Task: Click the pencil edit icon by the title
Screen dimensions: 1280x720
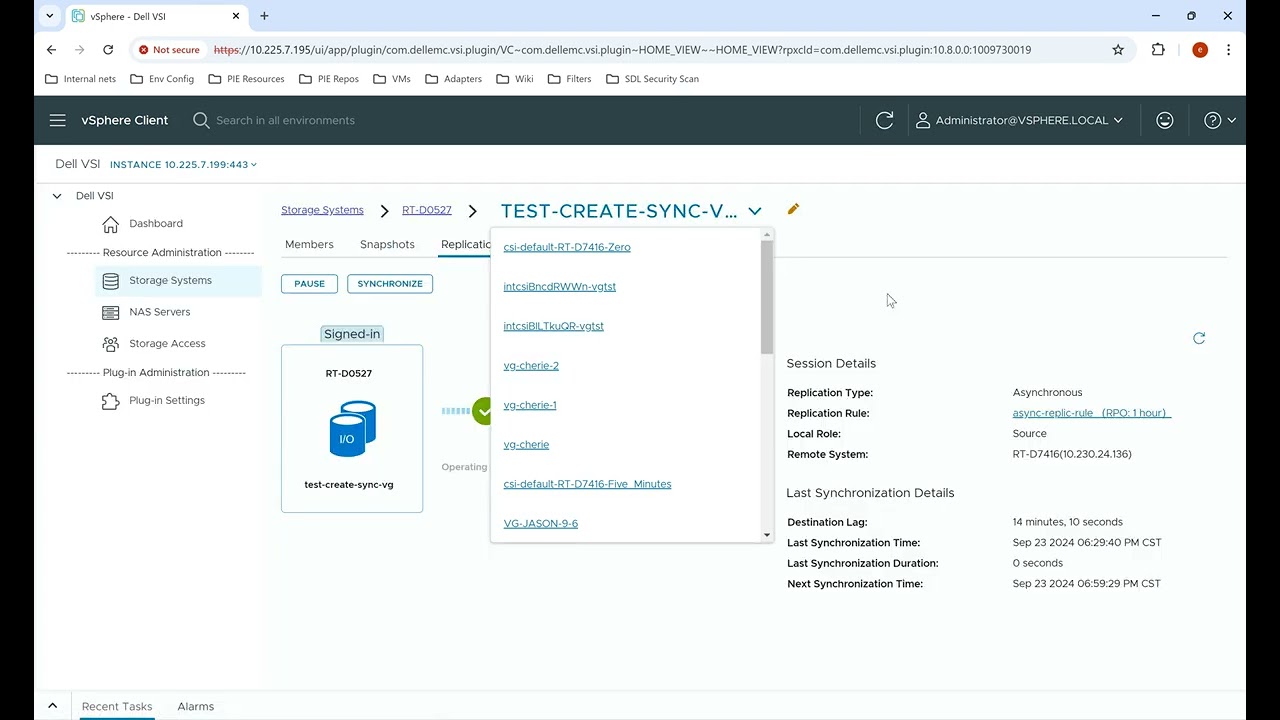Action: tap(793, 209)
